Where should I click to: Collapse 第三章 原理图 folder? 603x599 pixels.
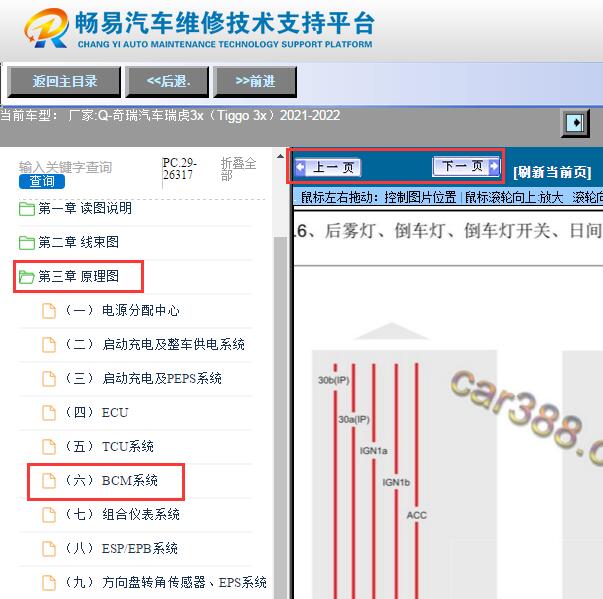point(78,276)
